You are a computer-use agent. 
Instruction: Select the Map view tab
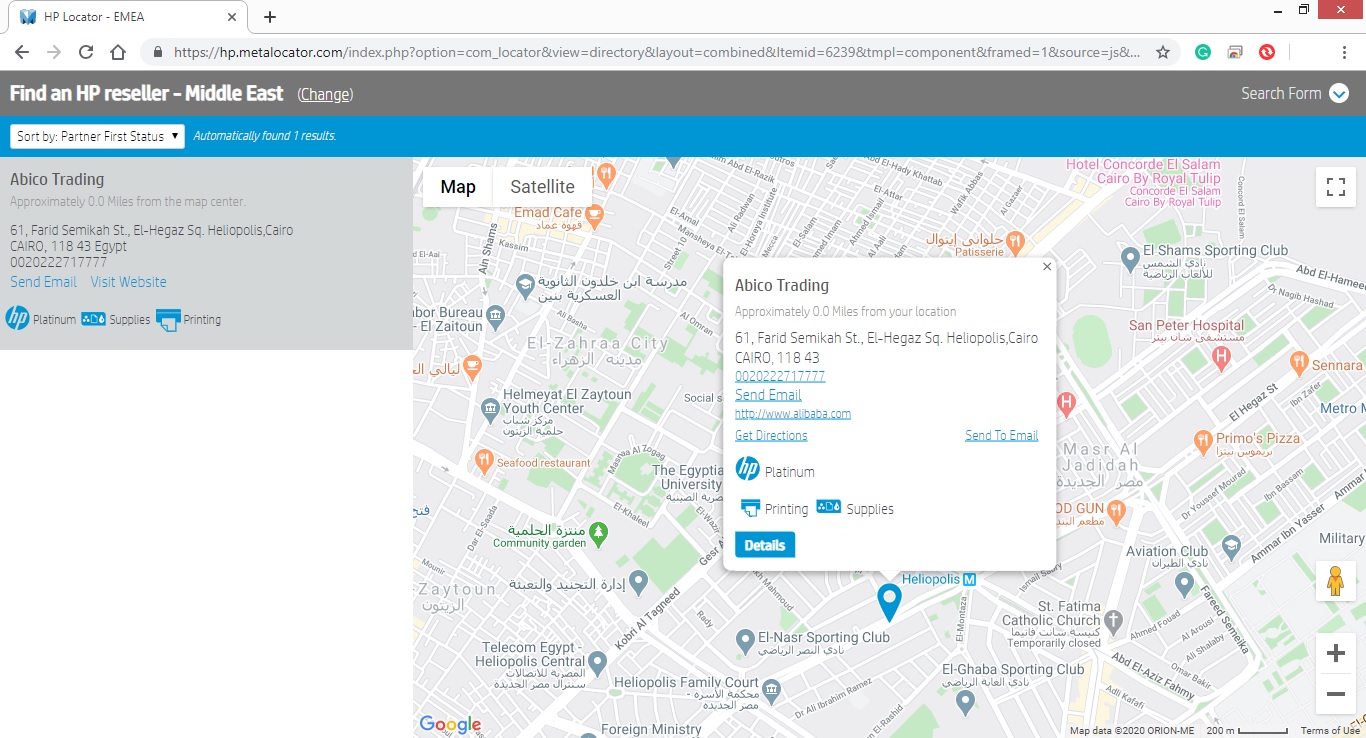(458, 187)
